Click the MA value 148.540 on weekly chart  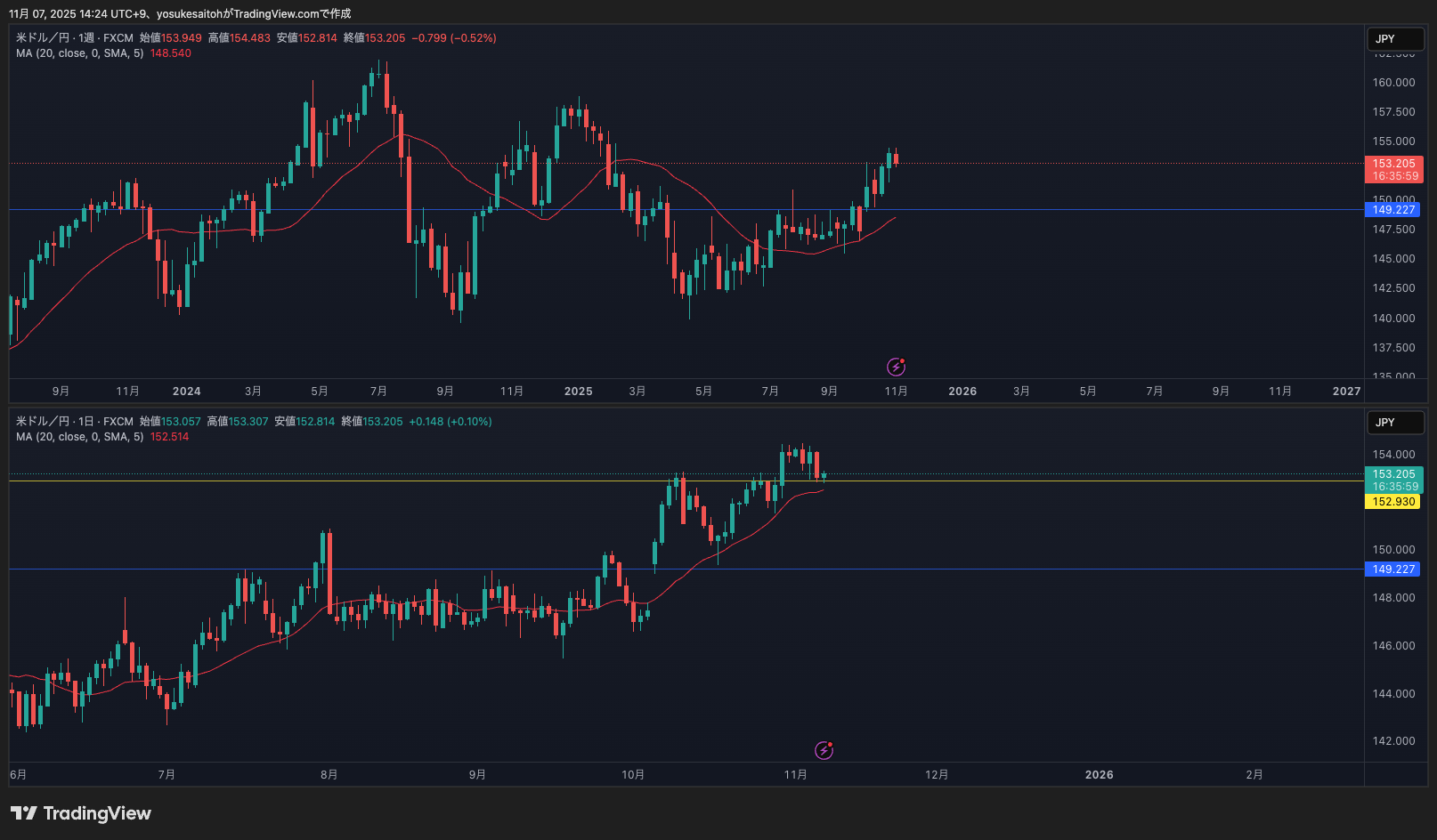pos(171,53)
